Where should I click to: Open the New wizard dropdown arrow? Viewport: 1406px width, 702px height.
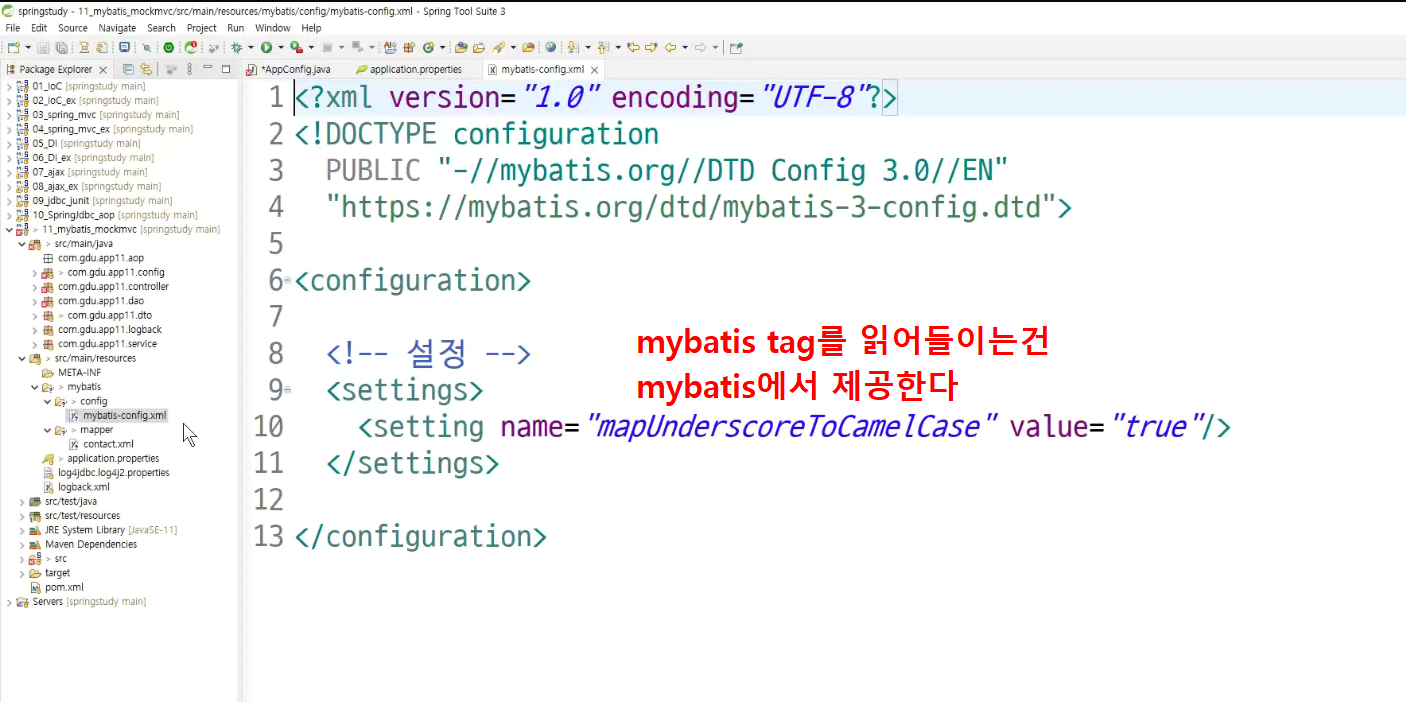point(28,47)
